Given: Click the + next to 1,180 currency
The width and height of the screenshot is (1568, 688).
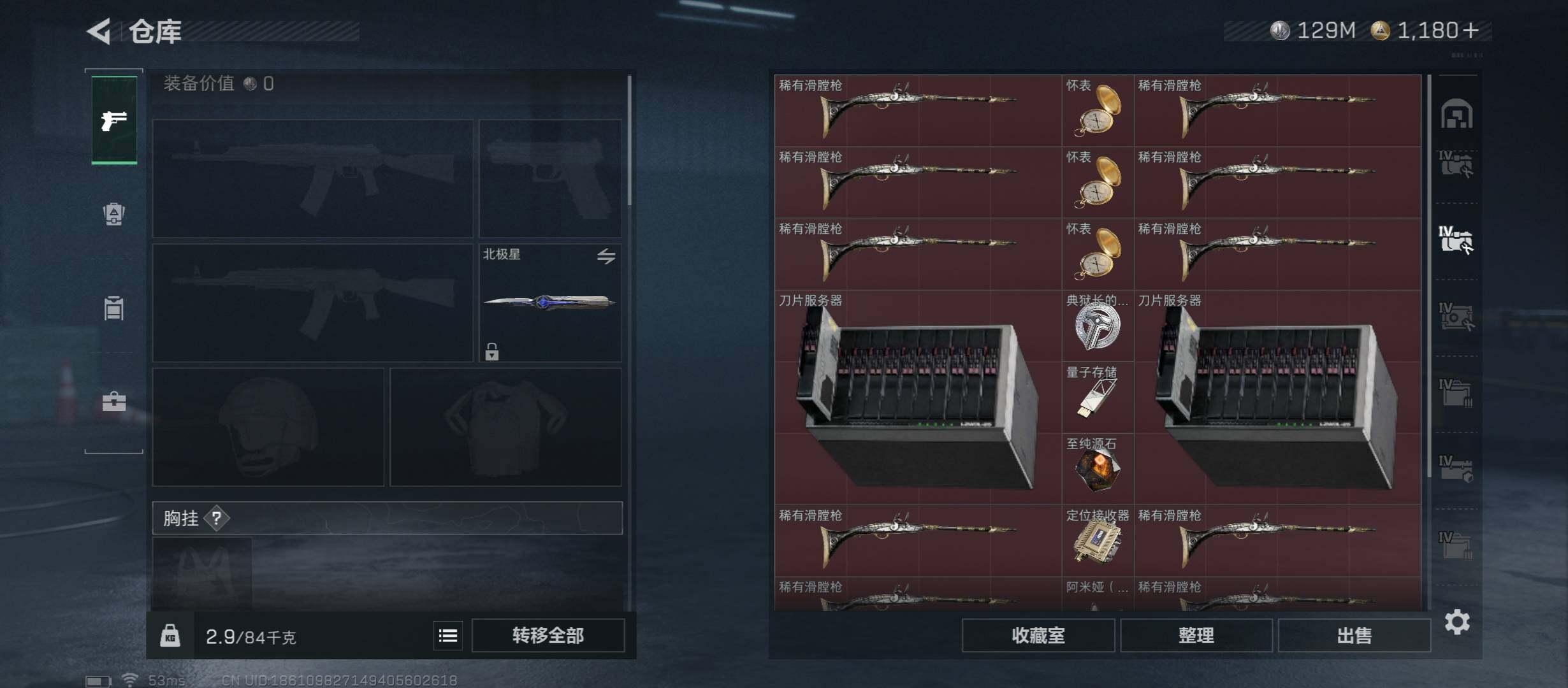Looking at the screenshot, I should click(1471, 31).
